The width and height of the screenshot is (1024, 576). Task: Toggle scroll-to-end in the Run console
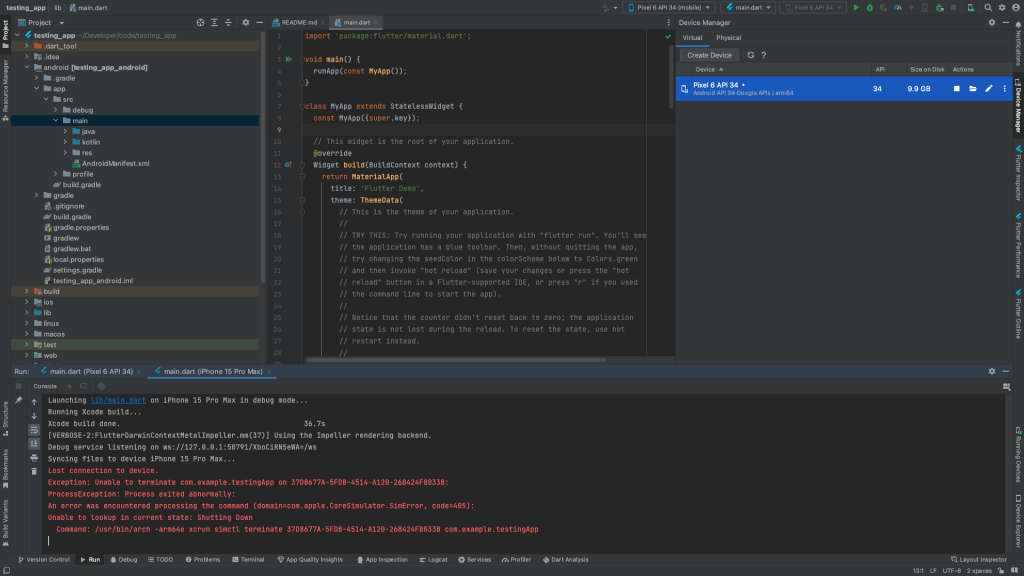34,443
